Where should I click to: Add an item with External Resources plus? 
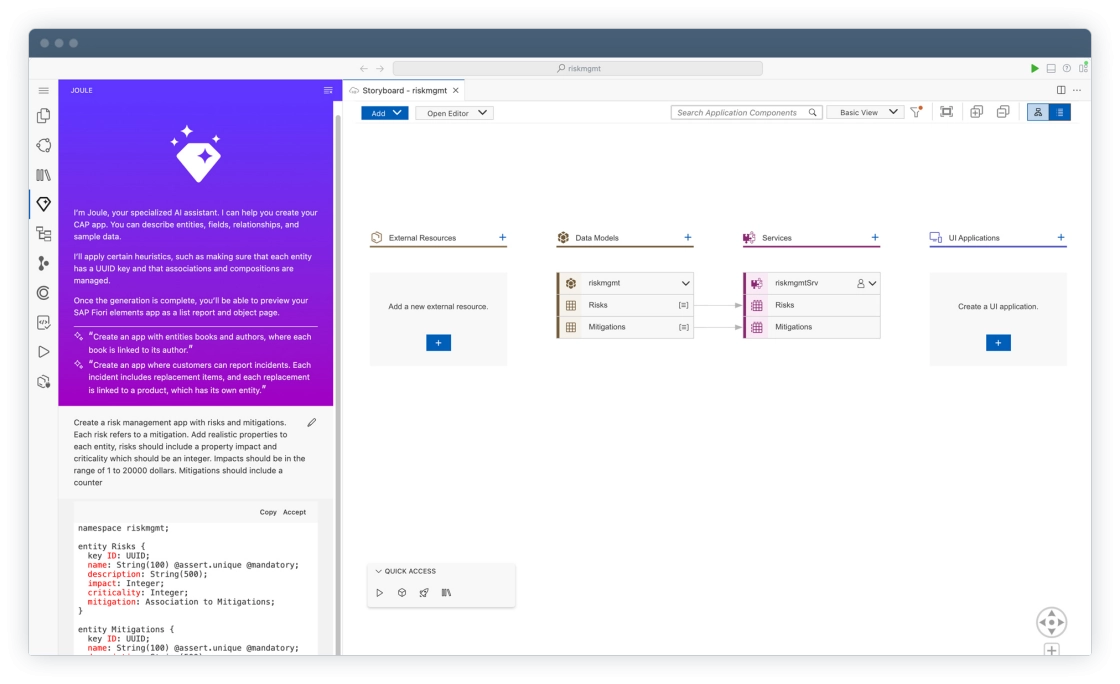coord(502,238)
